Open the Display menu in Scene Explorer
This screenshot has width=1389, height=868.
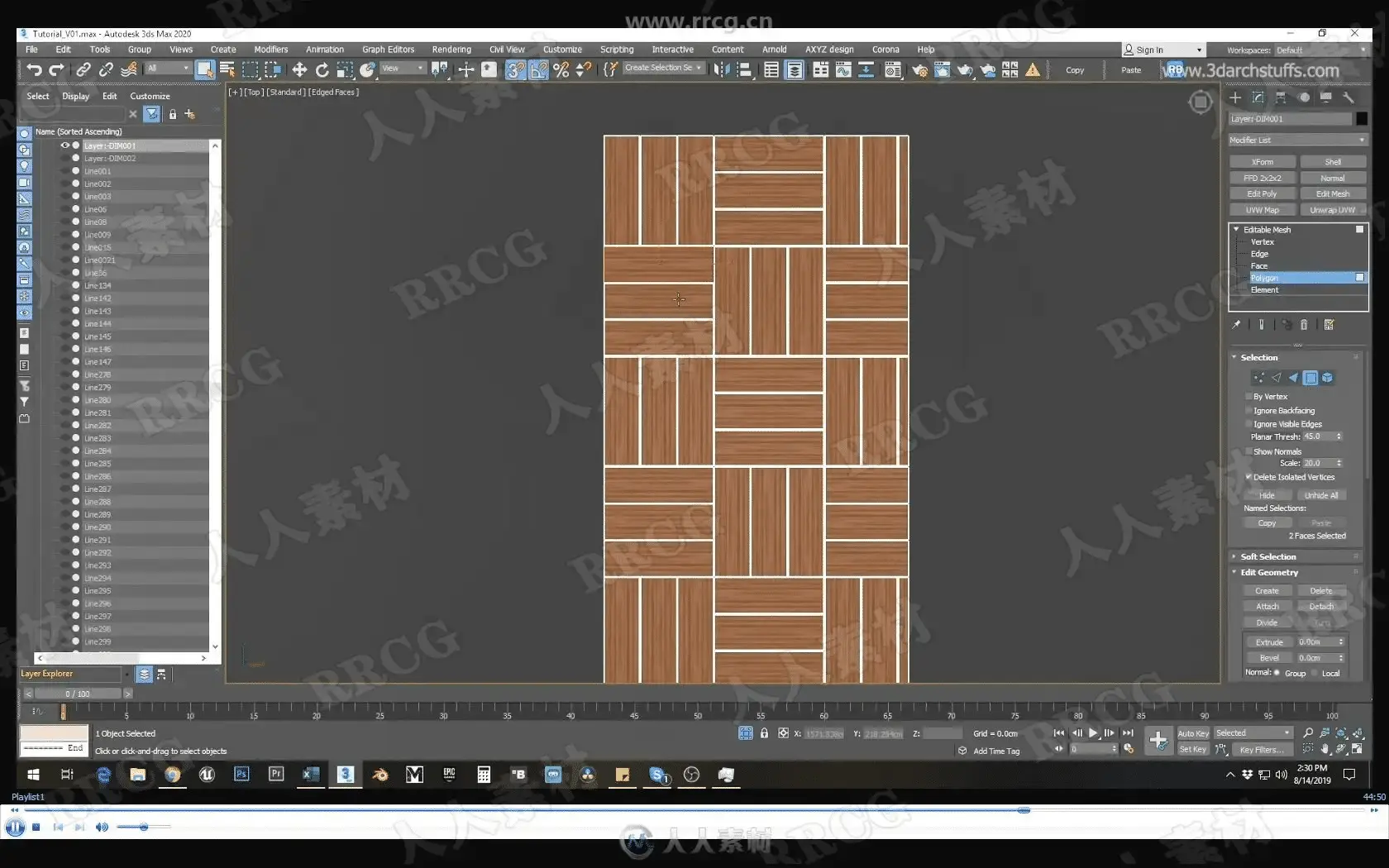pyautogui.click(x=75, y=96)
